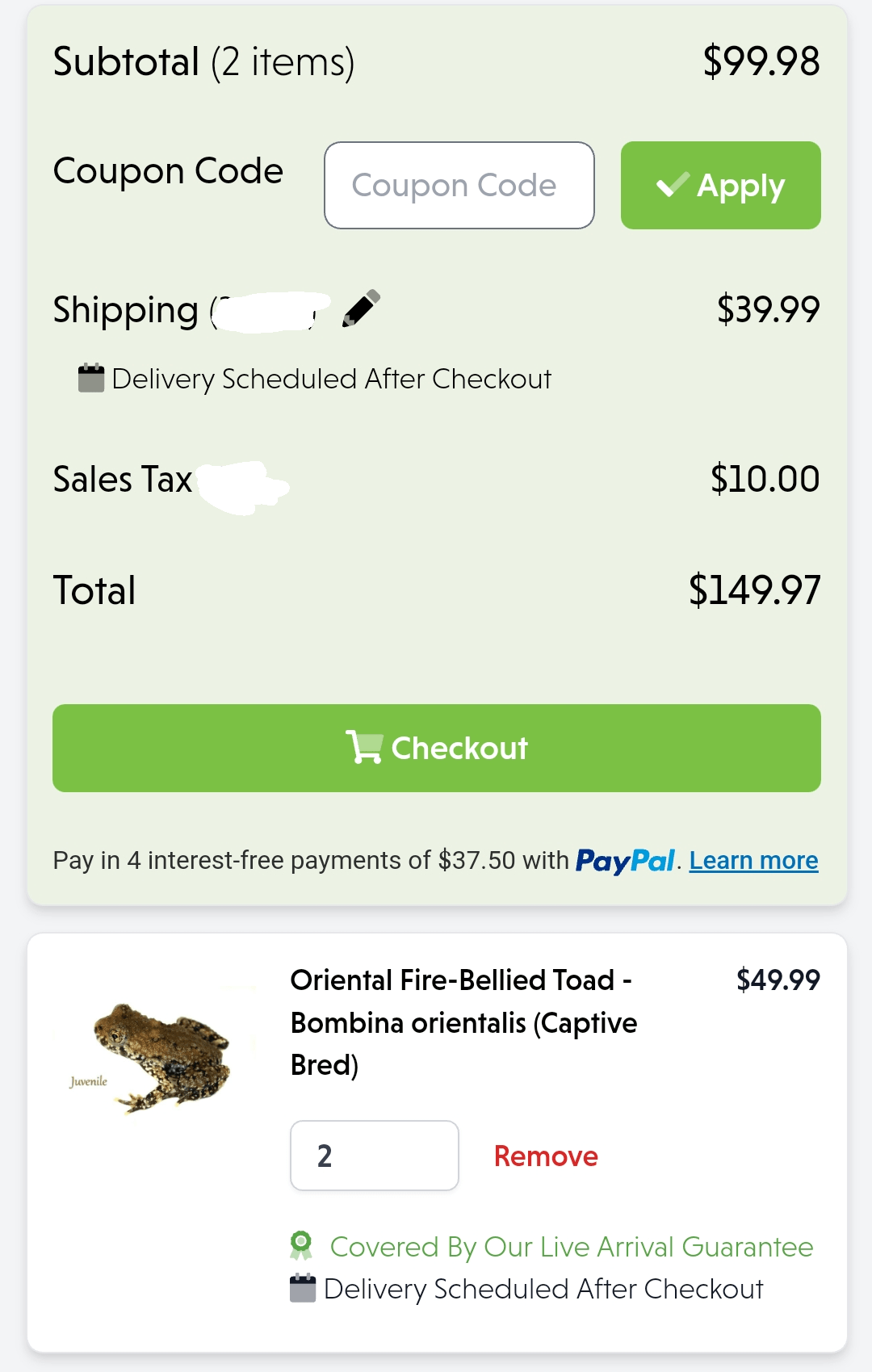Click the Covered By Our Live Arrival Guarantee text
Image resolution: width=872 pixels, height=1372 pixels.
[x=571, y=1246]
